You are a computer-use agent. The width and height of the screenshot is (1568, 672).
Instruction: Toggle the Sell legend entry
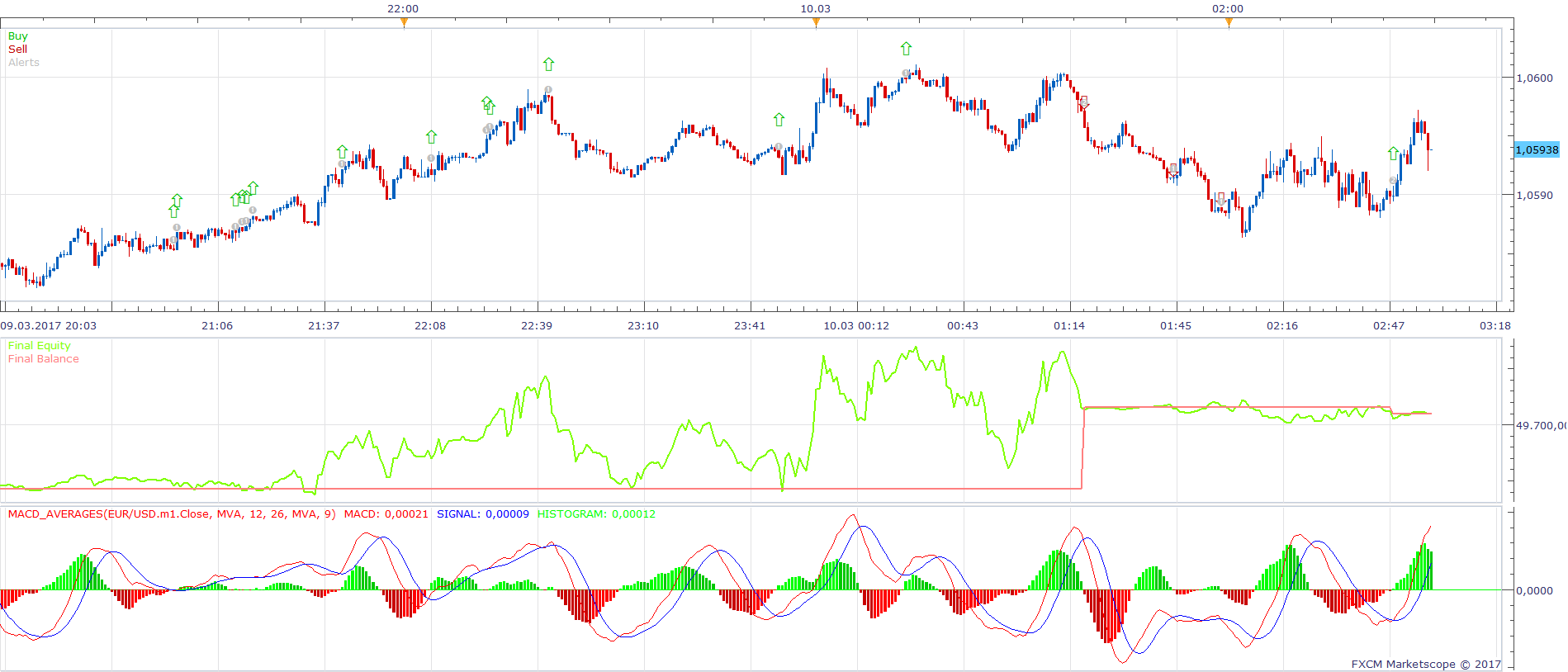(17, 49)
